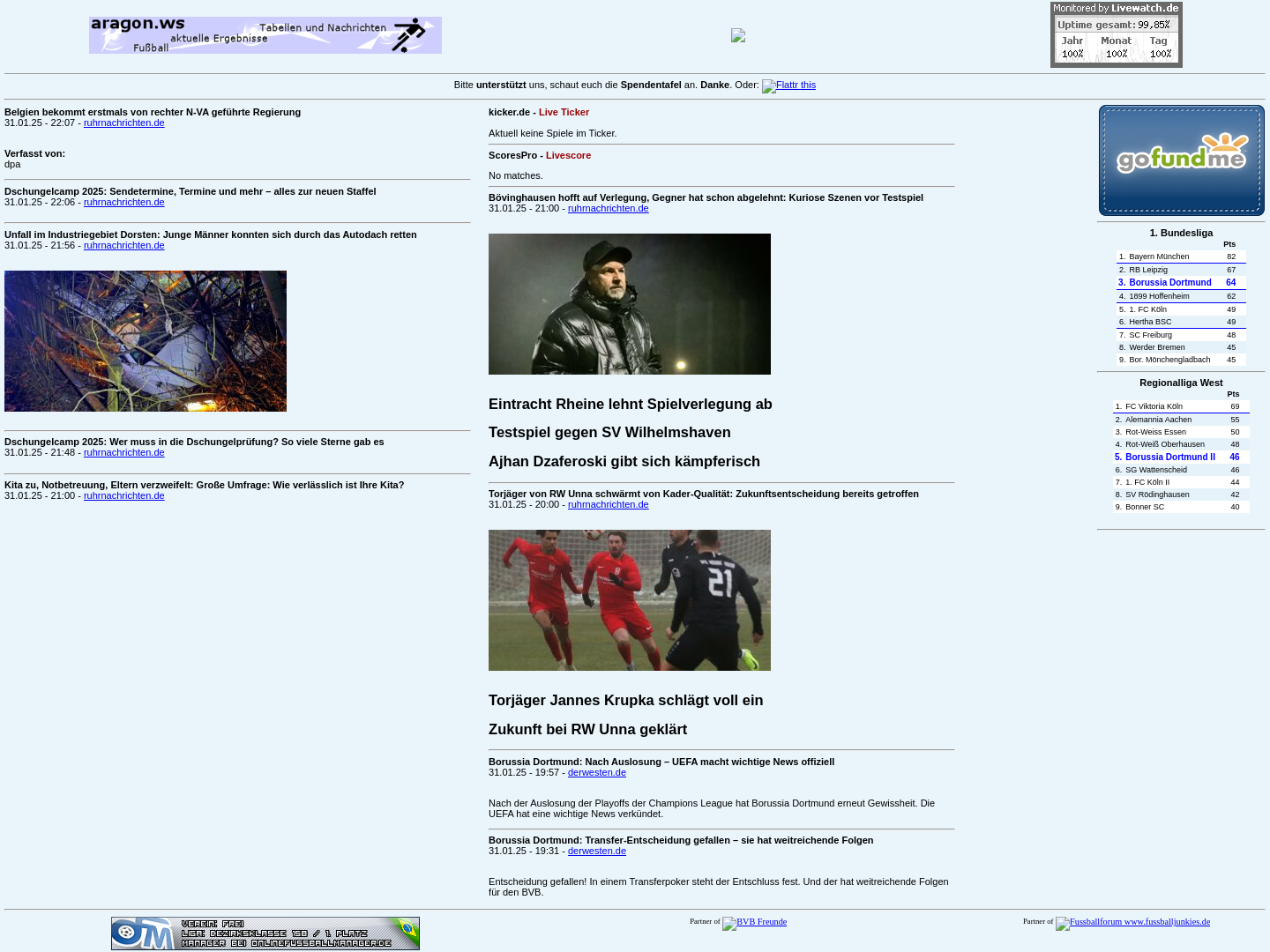The height and width of the screenshot is (952, 1270).
Task: Select SG Wattenscheid in Regionalliga table
Action: point(1181,470)
